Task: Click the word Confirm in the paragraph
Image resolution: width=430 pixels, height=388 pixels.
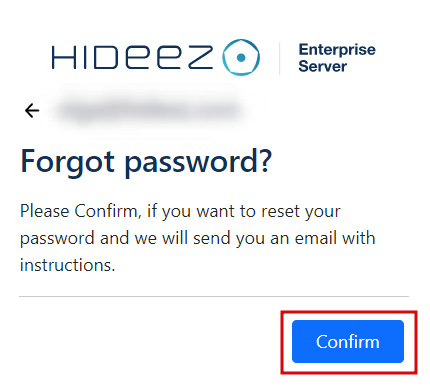Action: pyautogui.click(x=106, y=211)
